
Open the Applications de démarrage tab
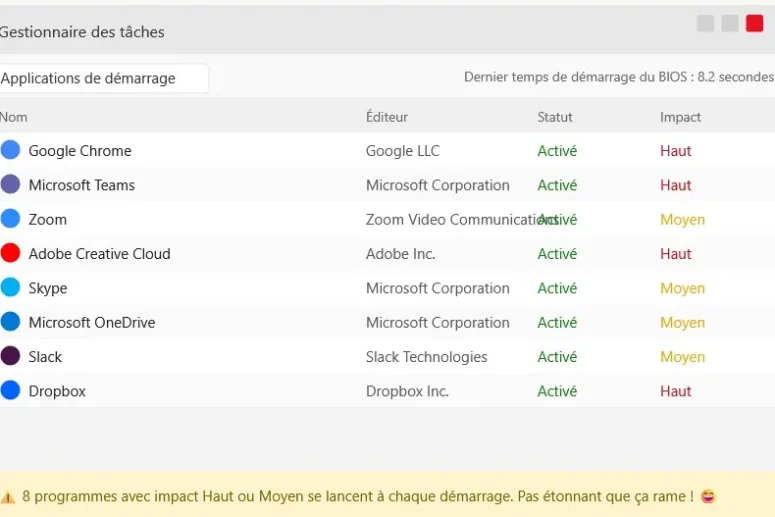click(103, 78)
